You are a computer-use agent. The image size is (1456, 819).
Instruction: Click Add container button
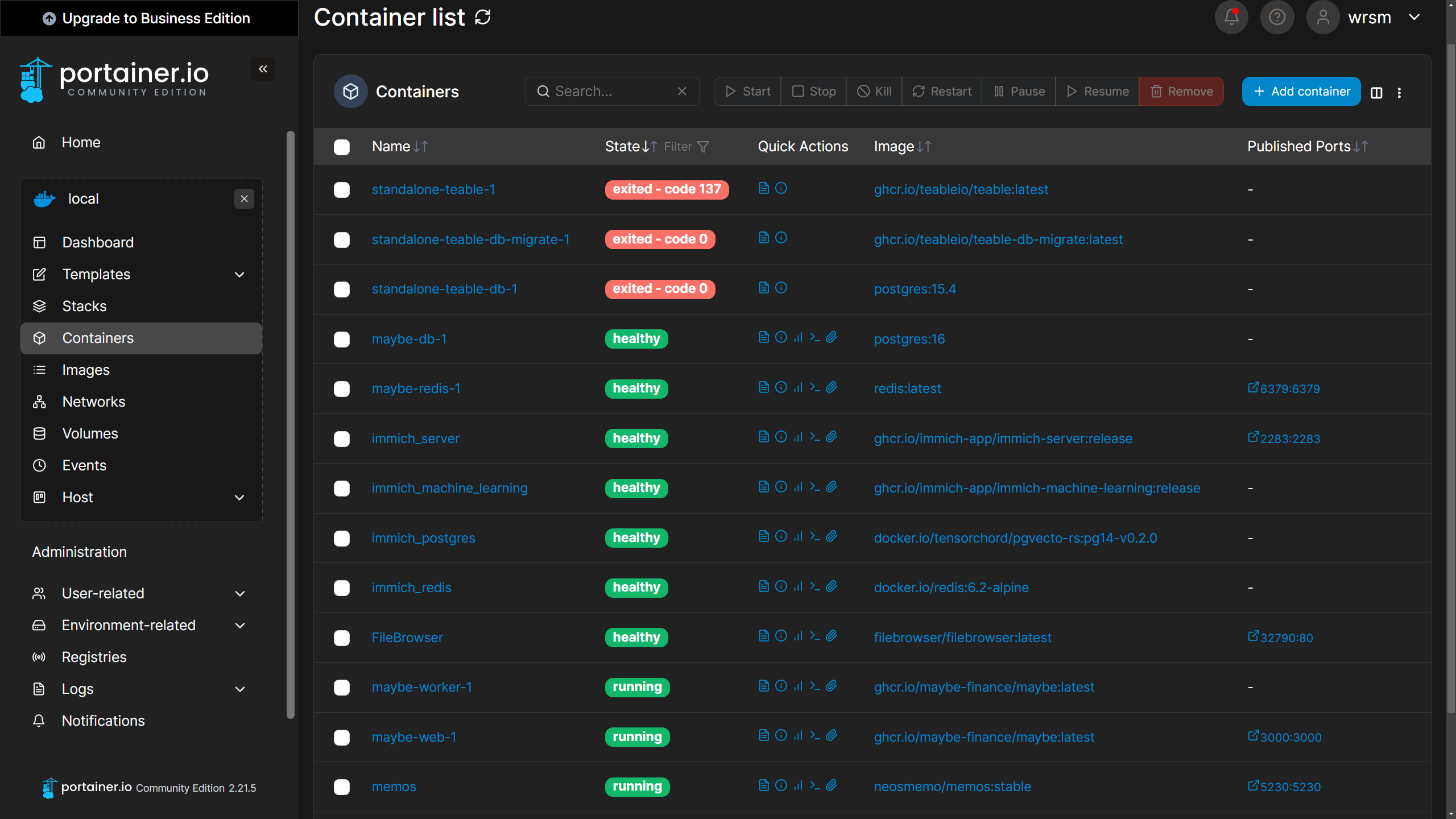point(1301,91)
